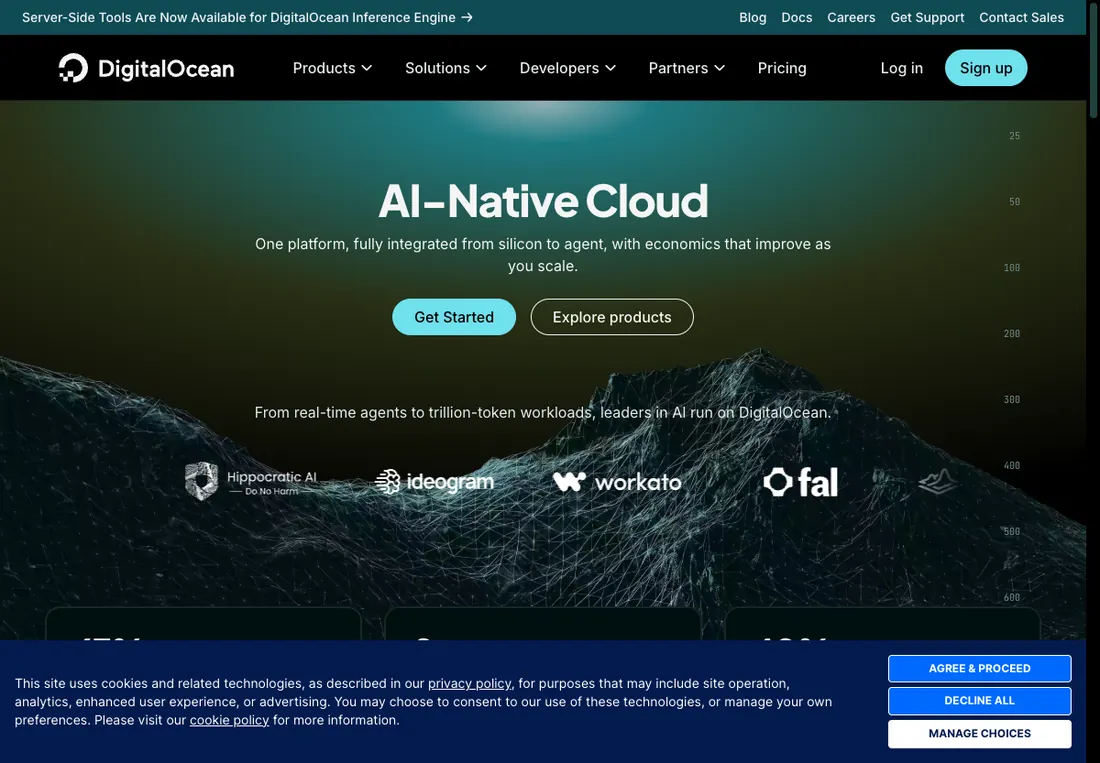Open Get Support link
Image resolution: width=1100 pixels, height=763 pixels.
point(927,18)
